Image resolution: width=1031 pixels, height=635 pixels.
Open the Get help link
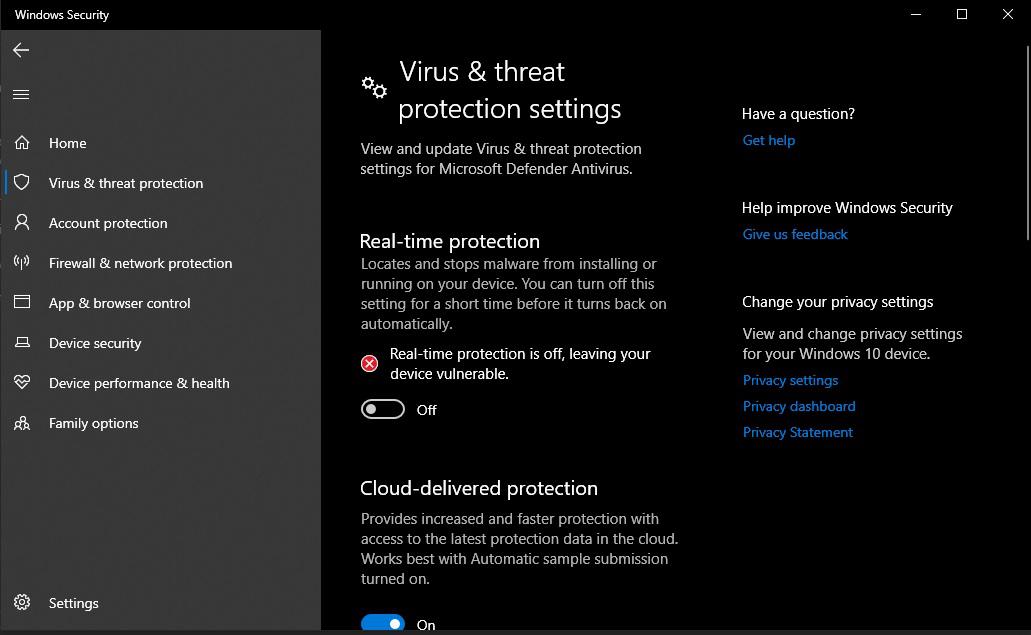tap(768, 140)
